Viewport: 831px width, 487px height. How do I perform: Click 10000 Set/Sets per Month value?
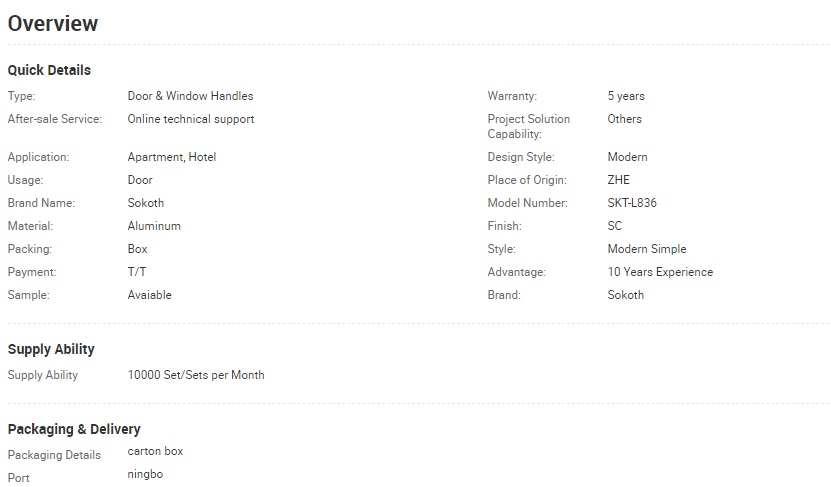point(196,375)
